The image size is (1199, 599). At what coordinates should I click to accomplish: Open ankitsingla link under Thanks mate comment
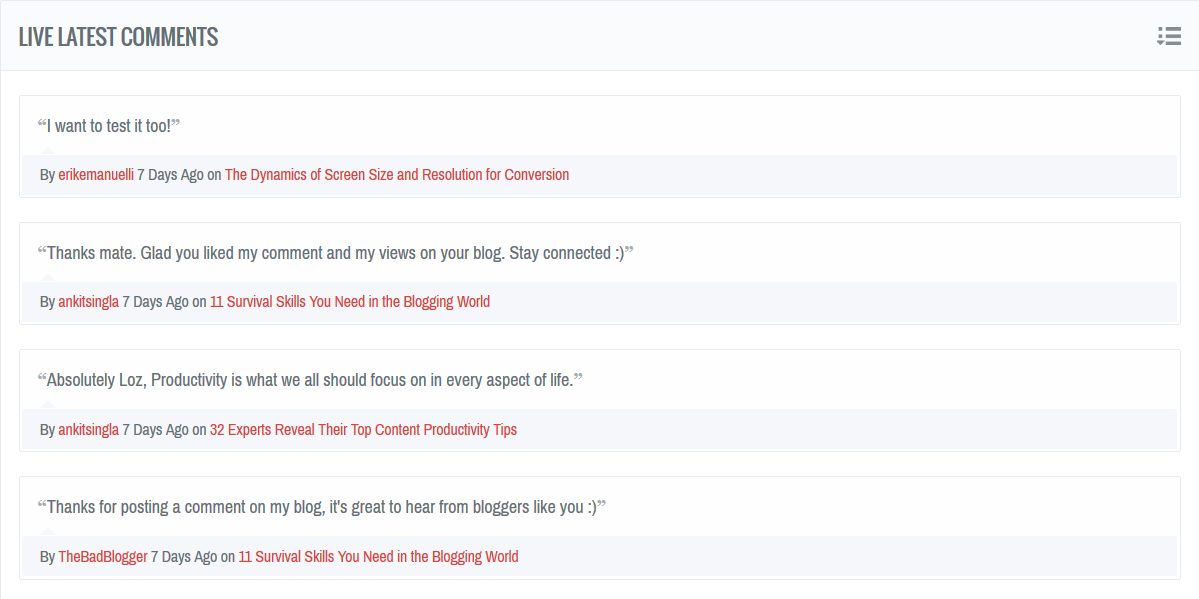pyautogui.click(x=88, y=302)
